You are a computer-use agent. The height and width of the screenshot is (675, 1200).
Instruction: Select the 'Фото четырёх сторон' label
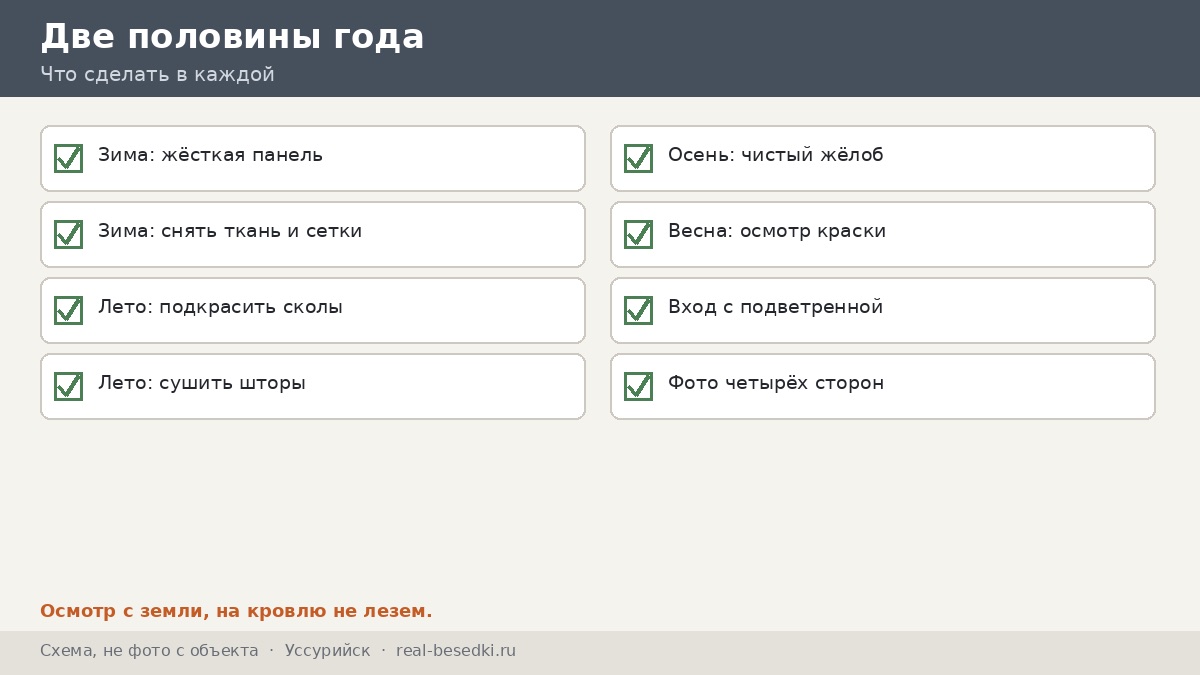776,383
